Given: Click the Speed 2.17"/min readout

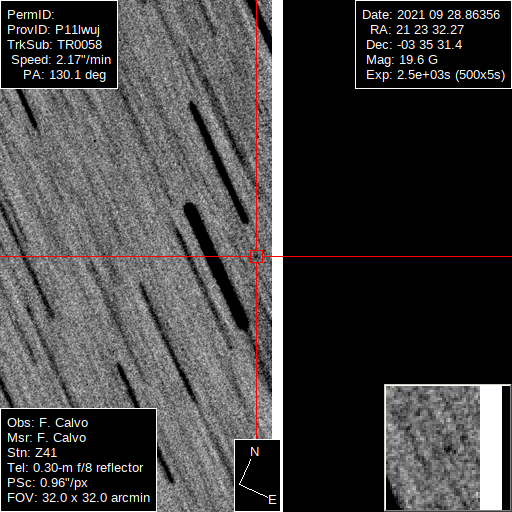Looking at the screenshot, I should click(61, 60).
